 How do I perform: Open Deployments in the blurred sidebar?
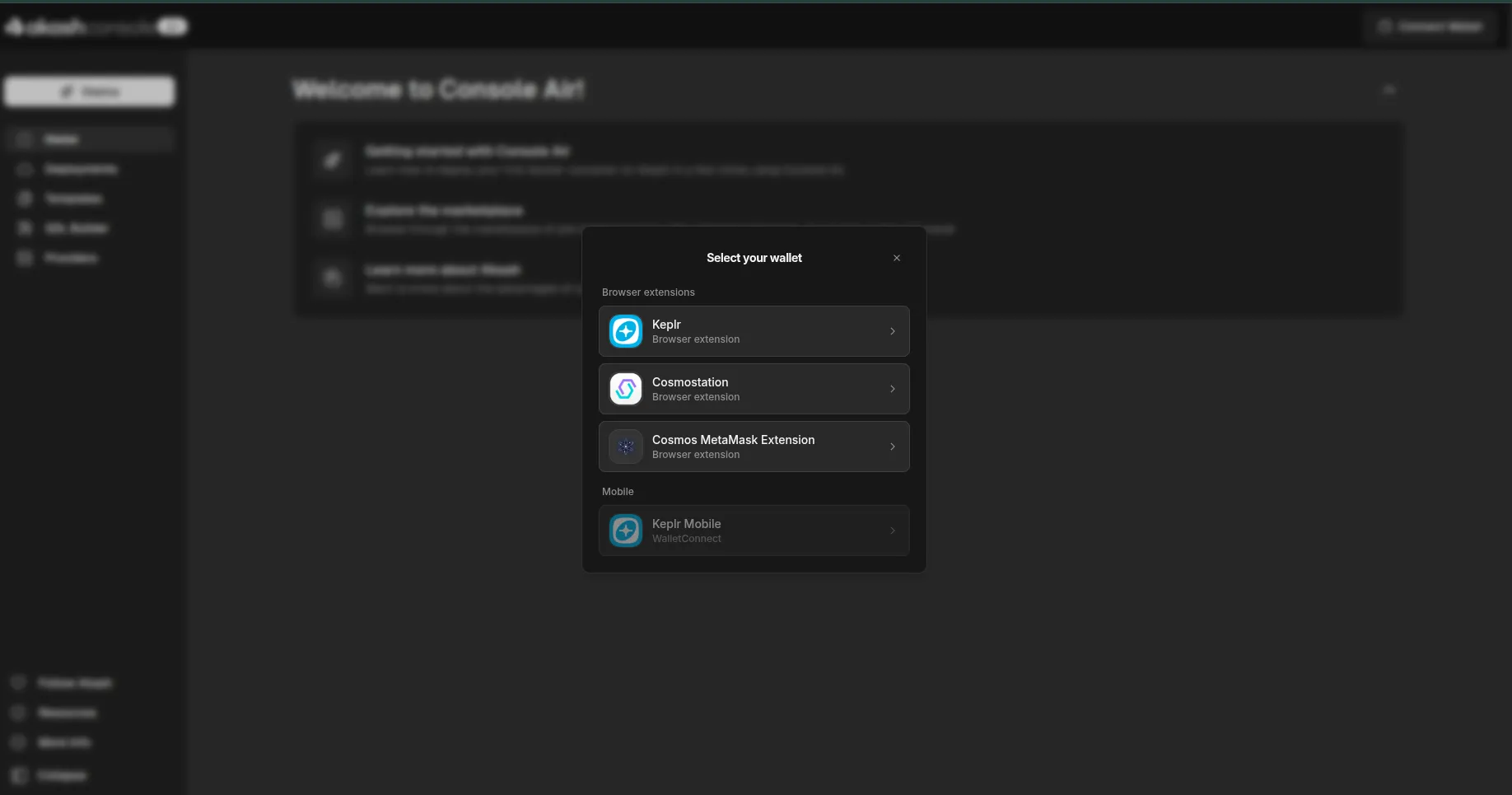point(90,169)
